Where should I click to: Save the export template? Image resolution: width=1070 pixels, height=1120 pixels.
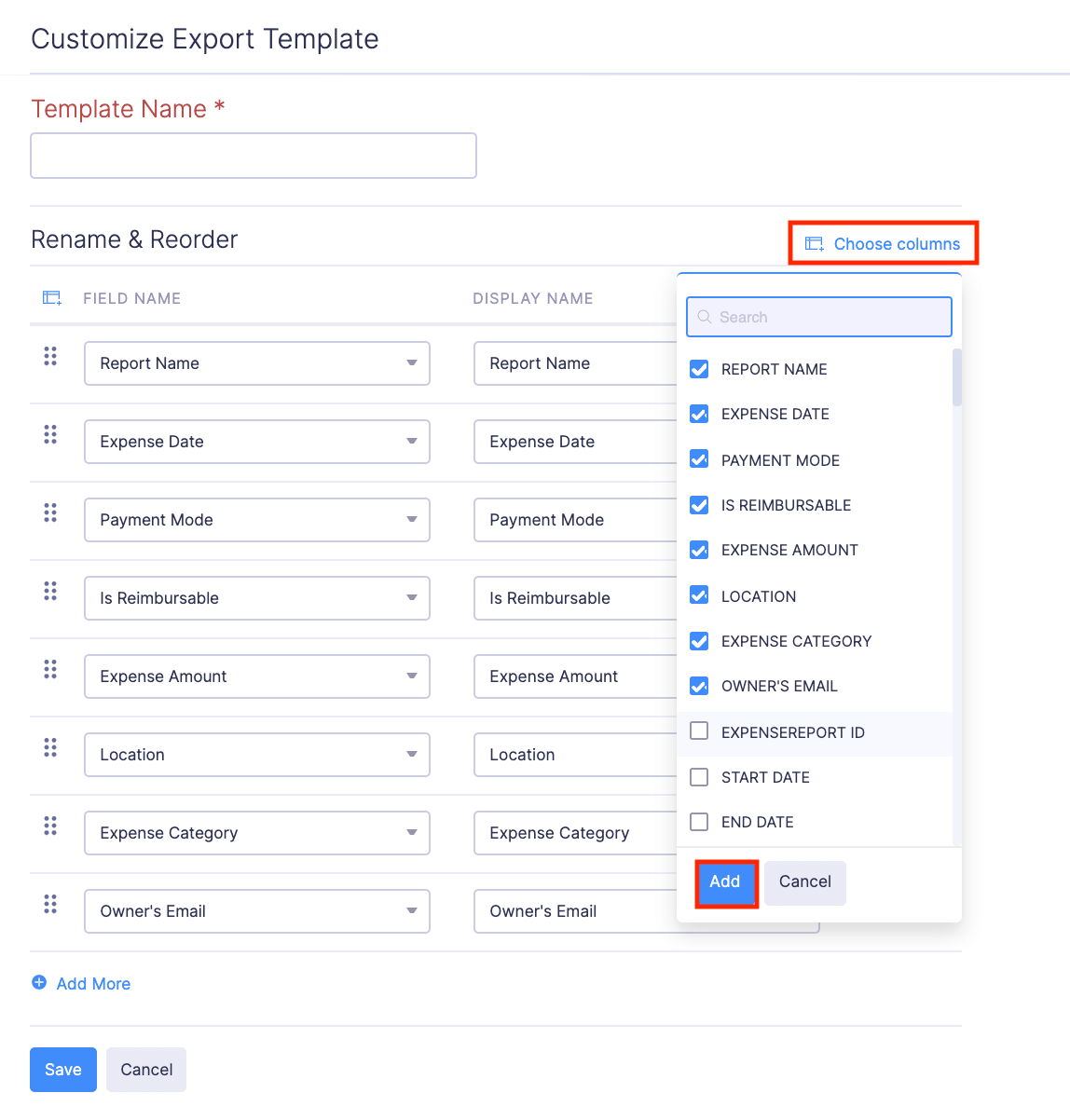point(62,1069)
